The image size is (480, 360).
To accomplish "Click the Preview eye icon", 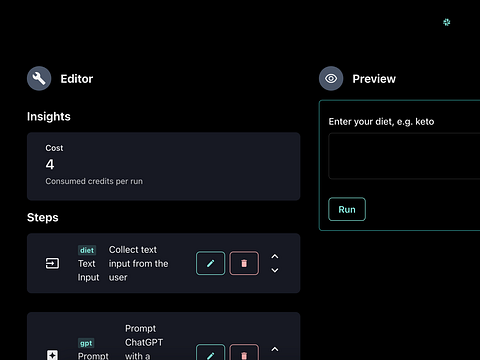I will point(331,79).
